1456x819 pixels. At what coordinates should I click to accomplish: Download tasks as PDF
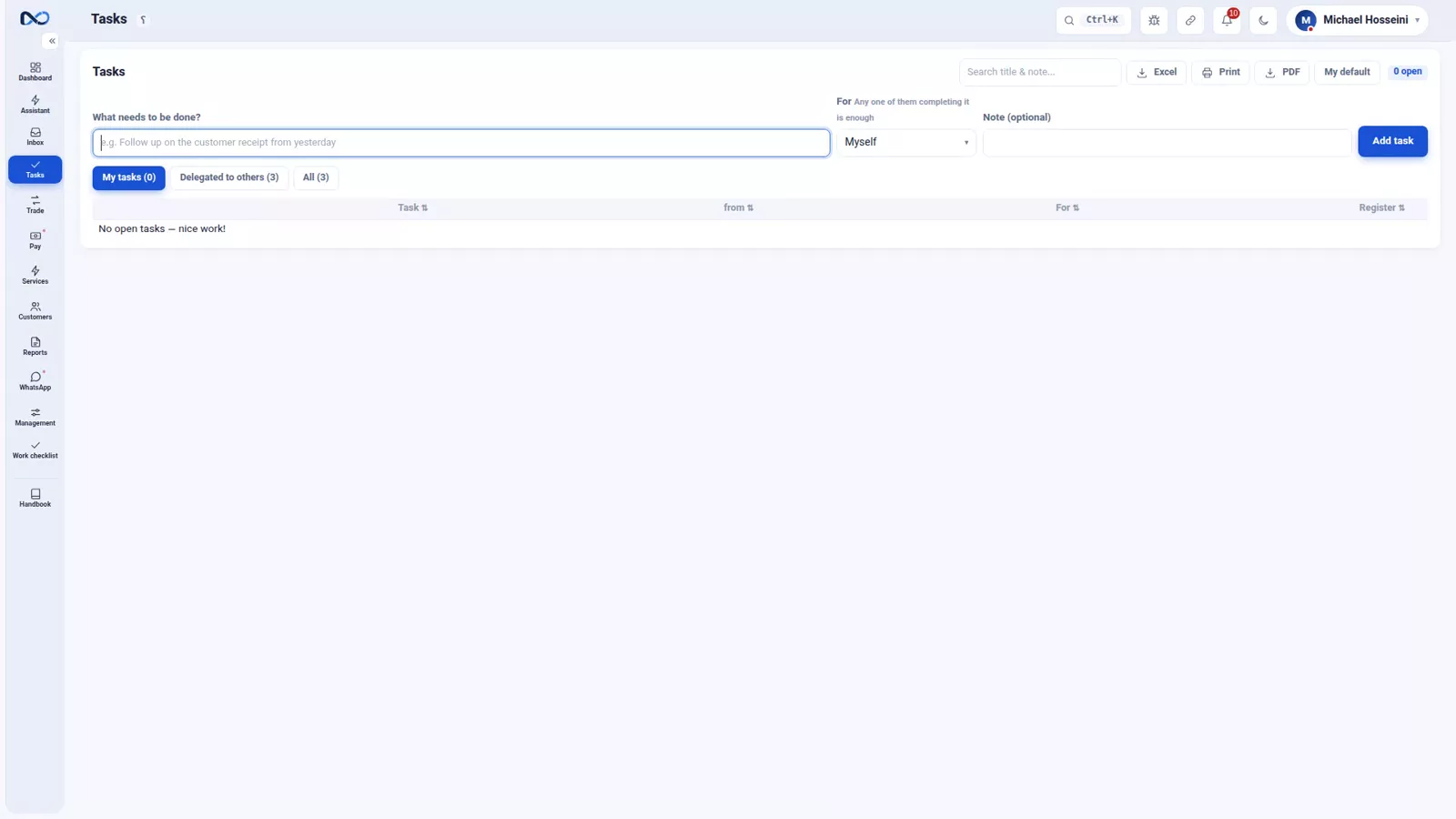point(1282,72)
